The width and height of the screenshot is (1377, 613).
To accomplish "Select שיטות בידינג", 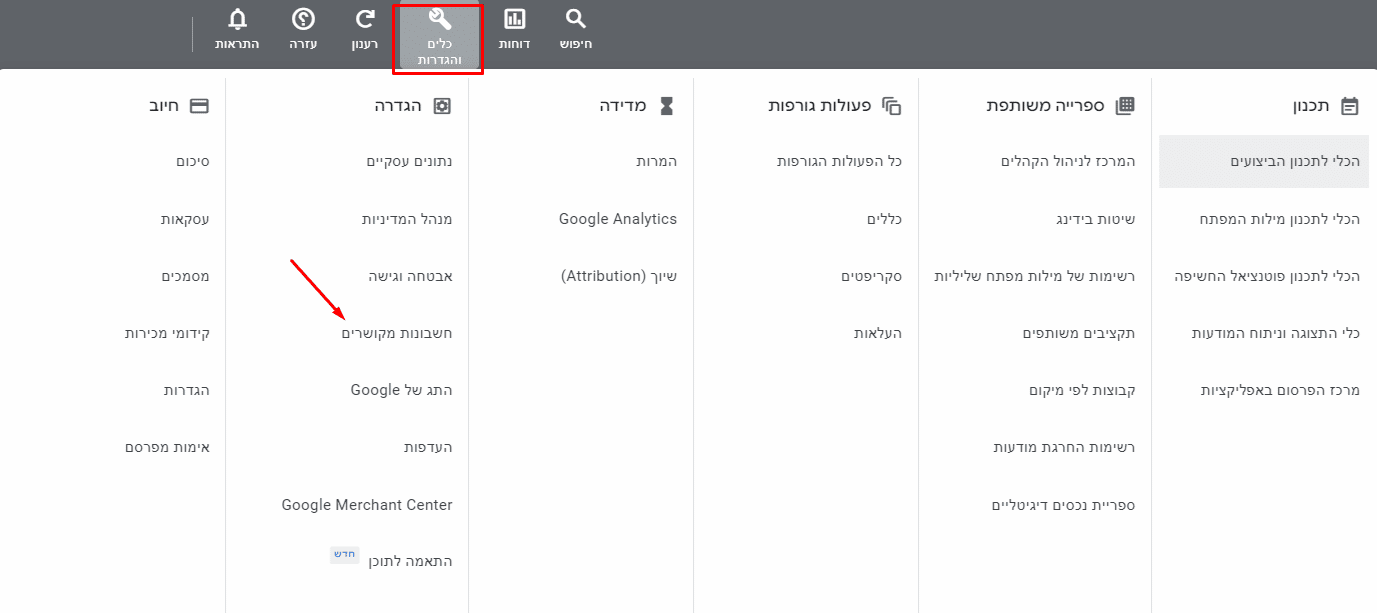I will point(1095,219).
